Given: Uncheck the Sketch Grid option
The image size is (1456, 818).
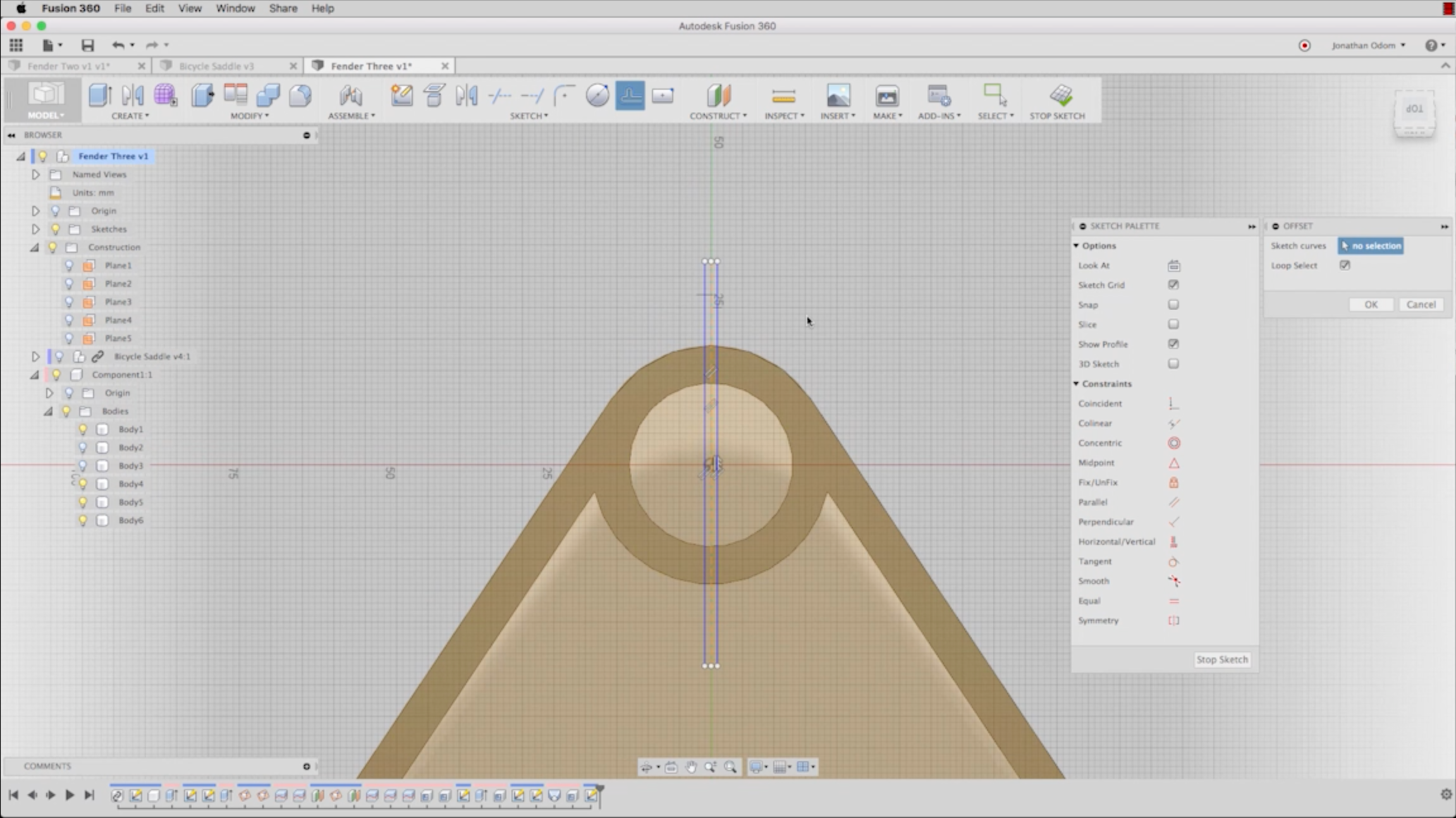Looking at the screenshot, I should pos(1173,285).
